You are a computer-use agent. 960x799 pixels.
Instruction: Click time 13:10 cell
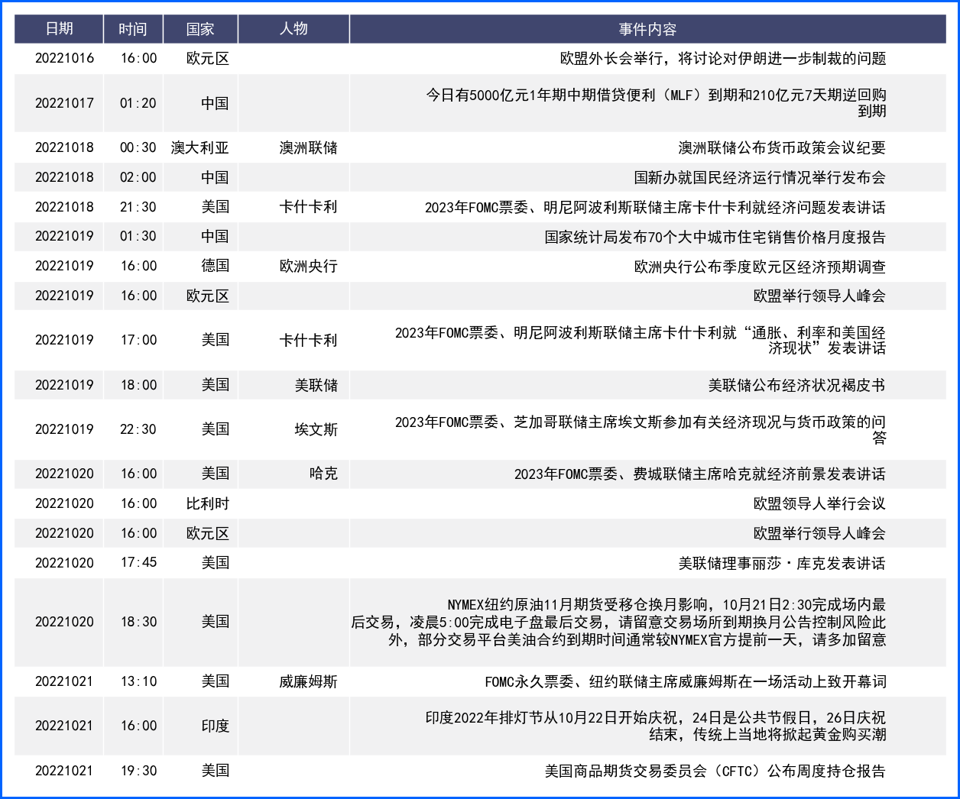point(138,681)
